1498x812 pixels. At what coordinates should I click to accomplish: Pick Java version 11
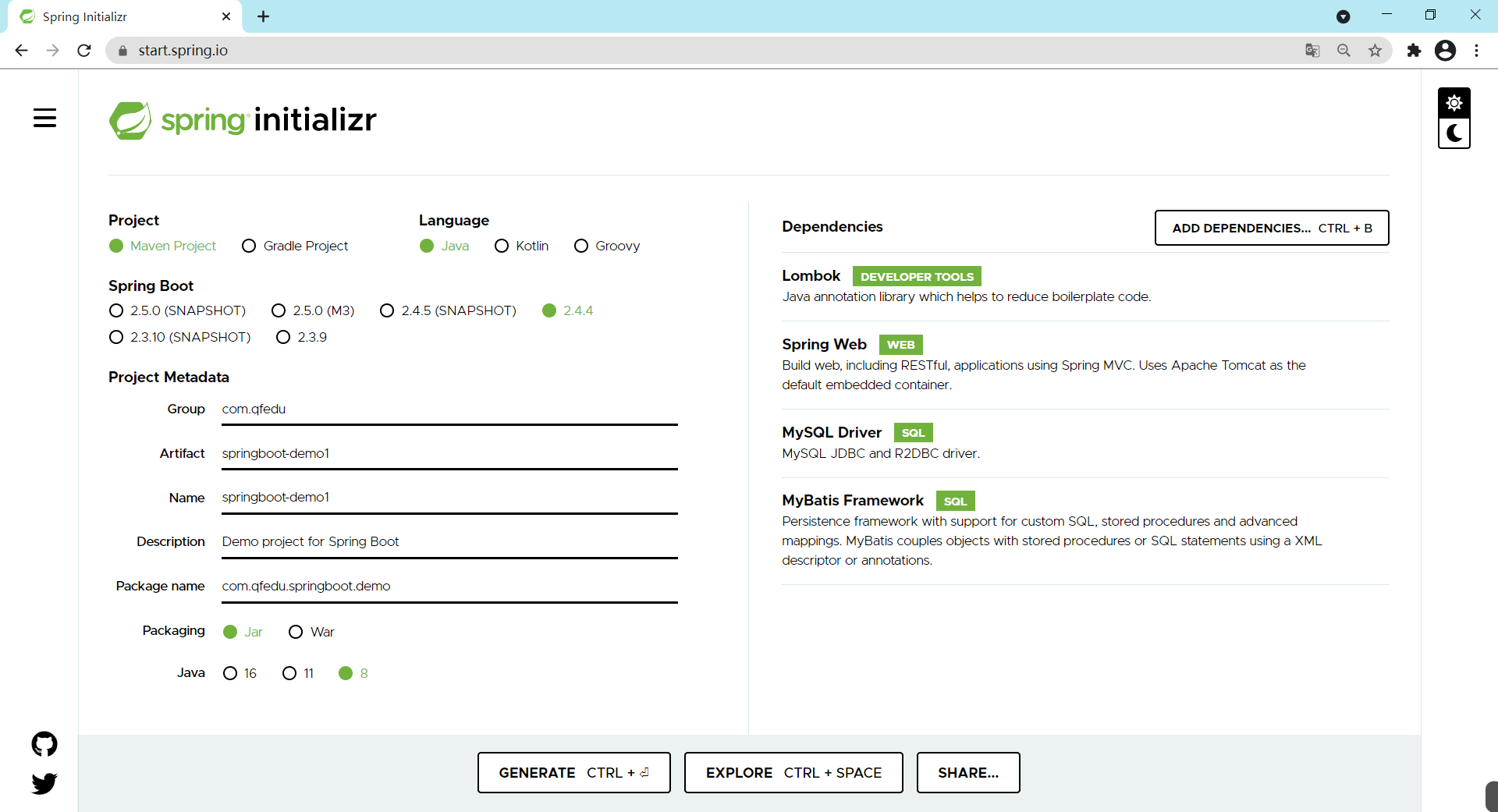click(x=289, y=673)
